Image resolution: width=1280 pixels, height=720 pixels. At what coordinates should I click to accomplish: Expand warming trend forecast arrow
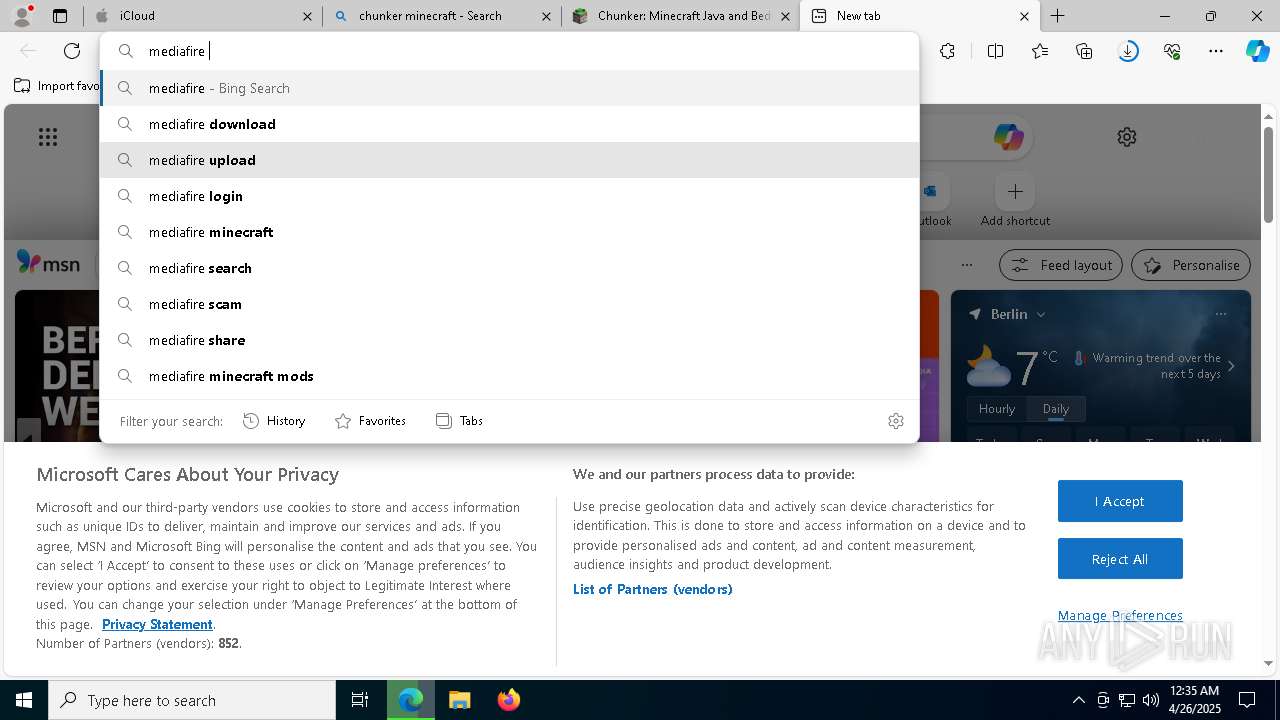1231,366
